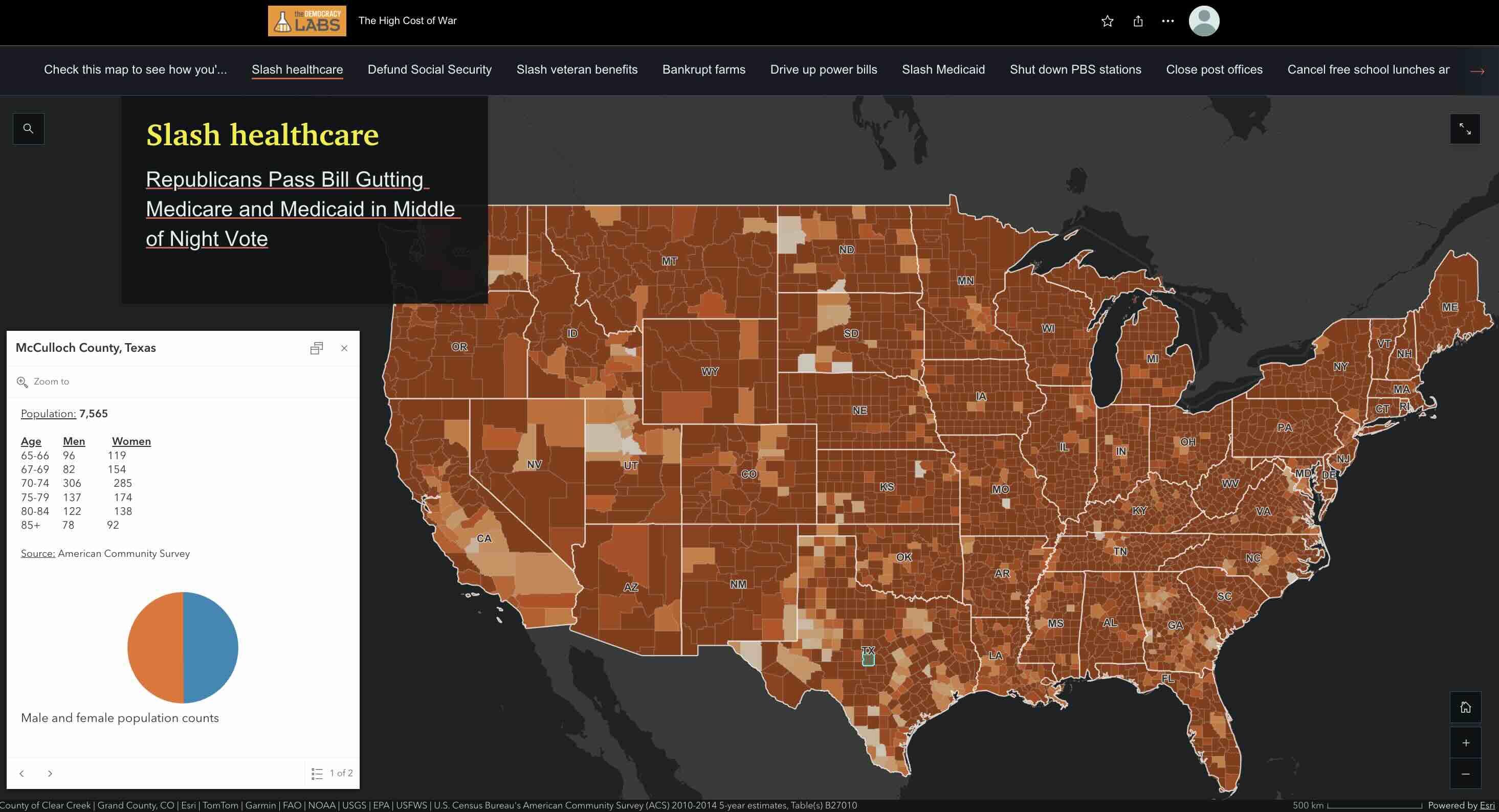Go to previous popup feature chevron
Viewport: 1499px width, 812px height.
(x=22, y=773)
